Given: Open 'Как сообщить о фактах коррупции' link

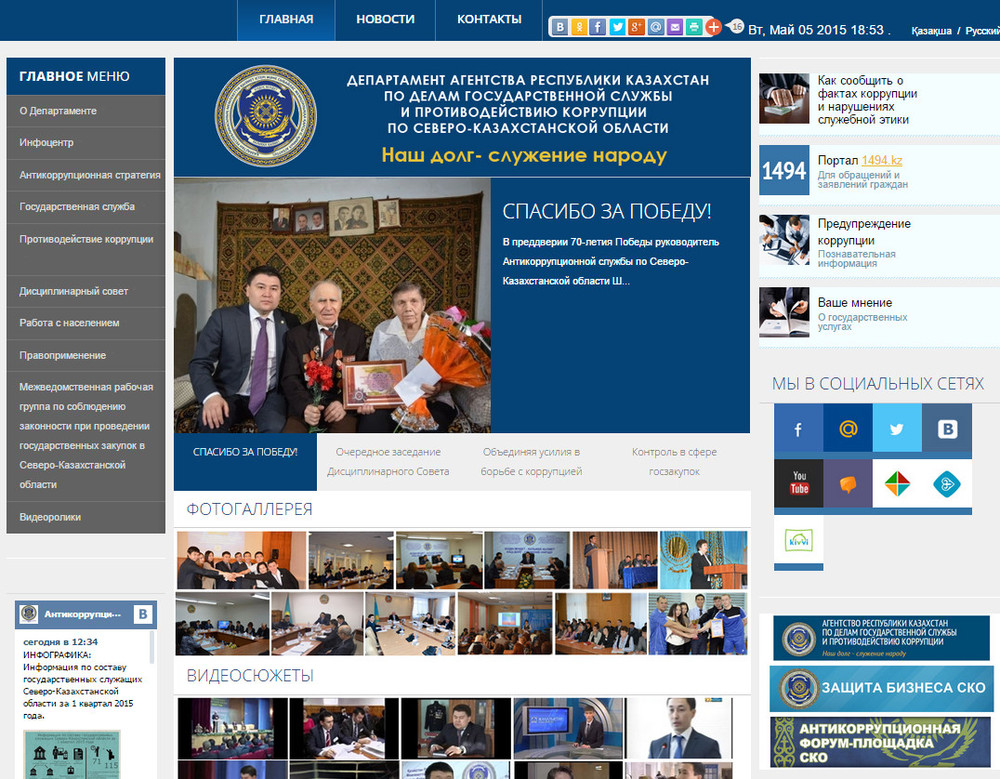Looking at the screenshot, I should (867, 100).
